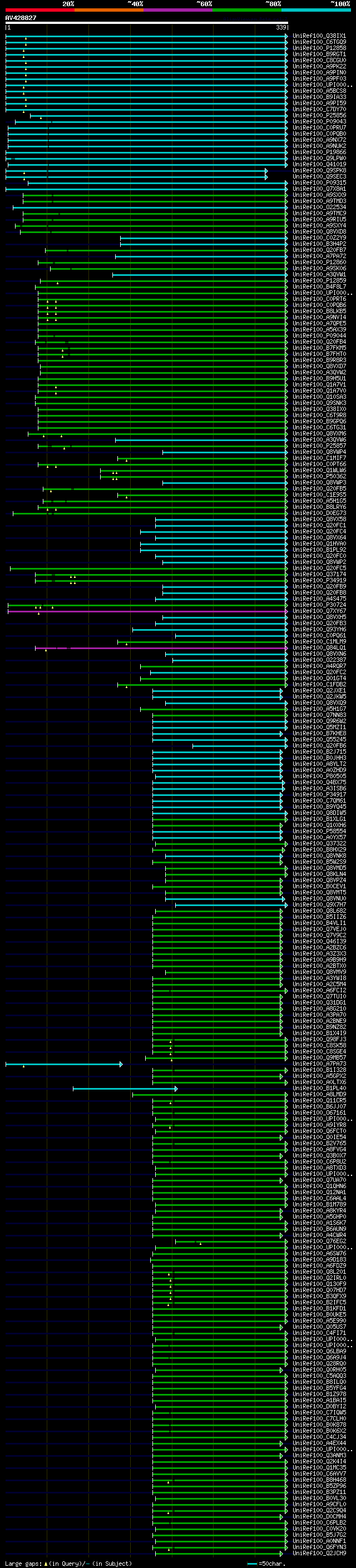The image size is (356, 1568).
Task: Open hit UniRef100_Q7NN83
Action: coord(319,715)
